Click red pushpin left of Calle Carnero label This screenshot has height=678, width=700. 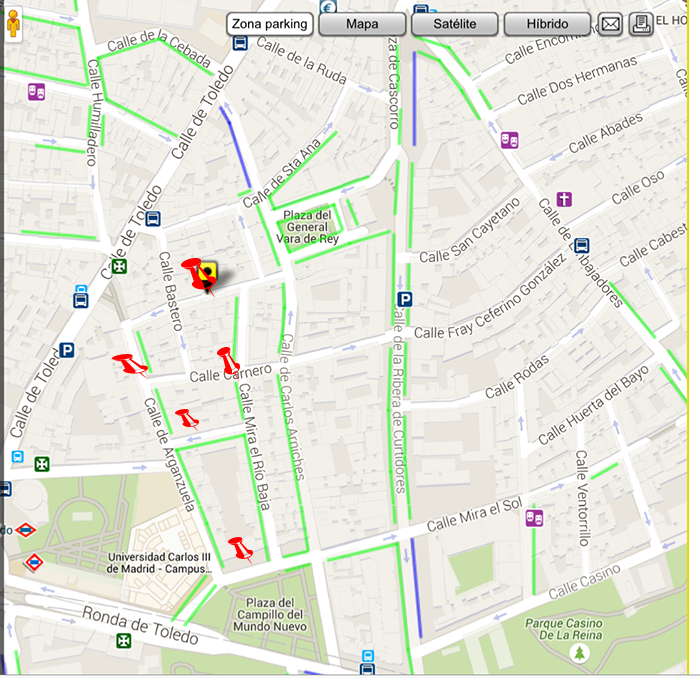pos(130,365)
